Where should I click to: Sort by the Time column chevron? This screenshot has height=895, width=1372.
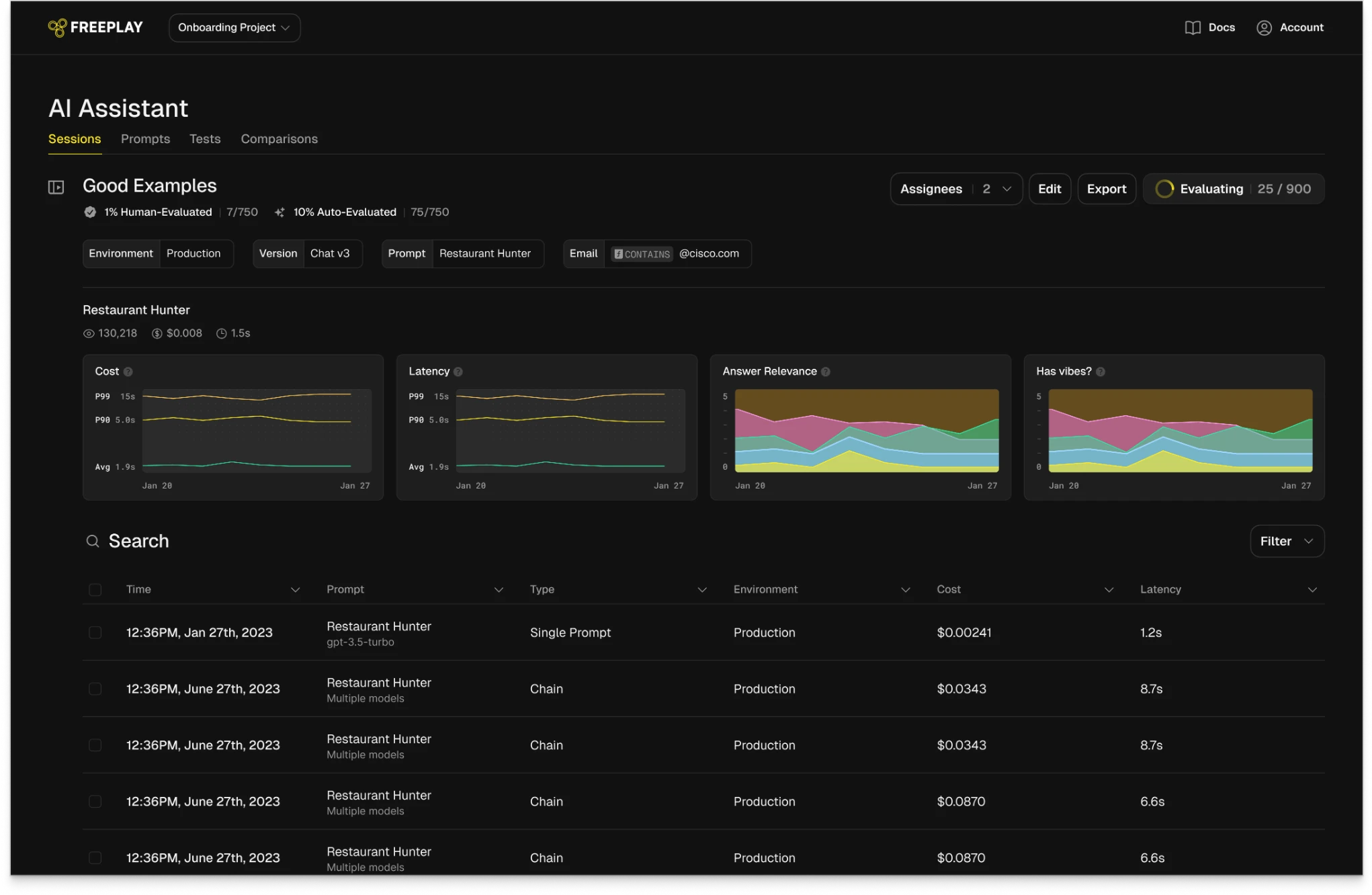[295, 590]
